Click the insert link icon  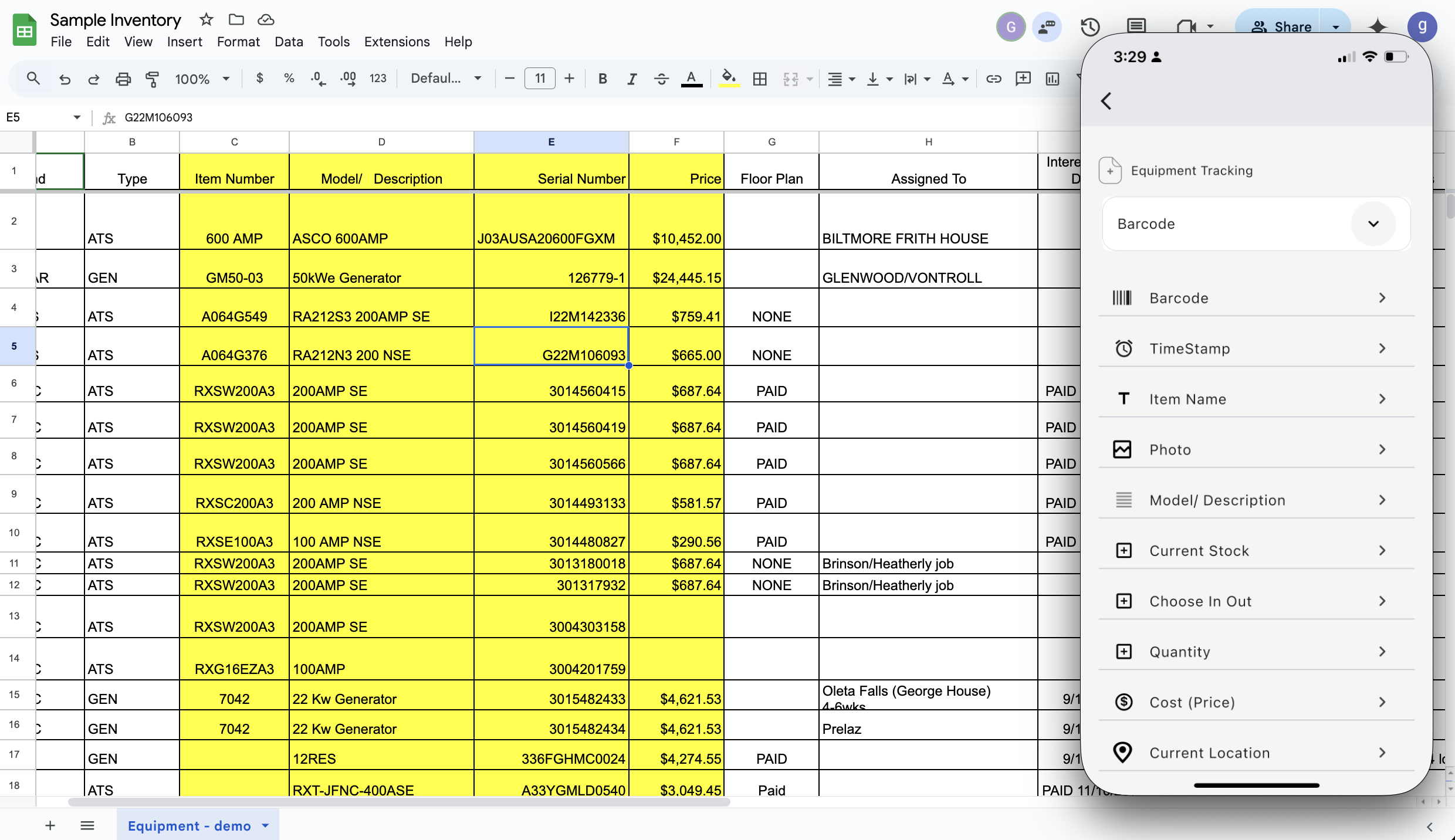(992, 79)
